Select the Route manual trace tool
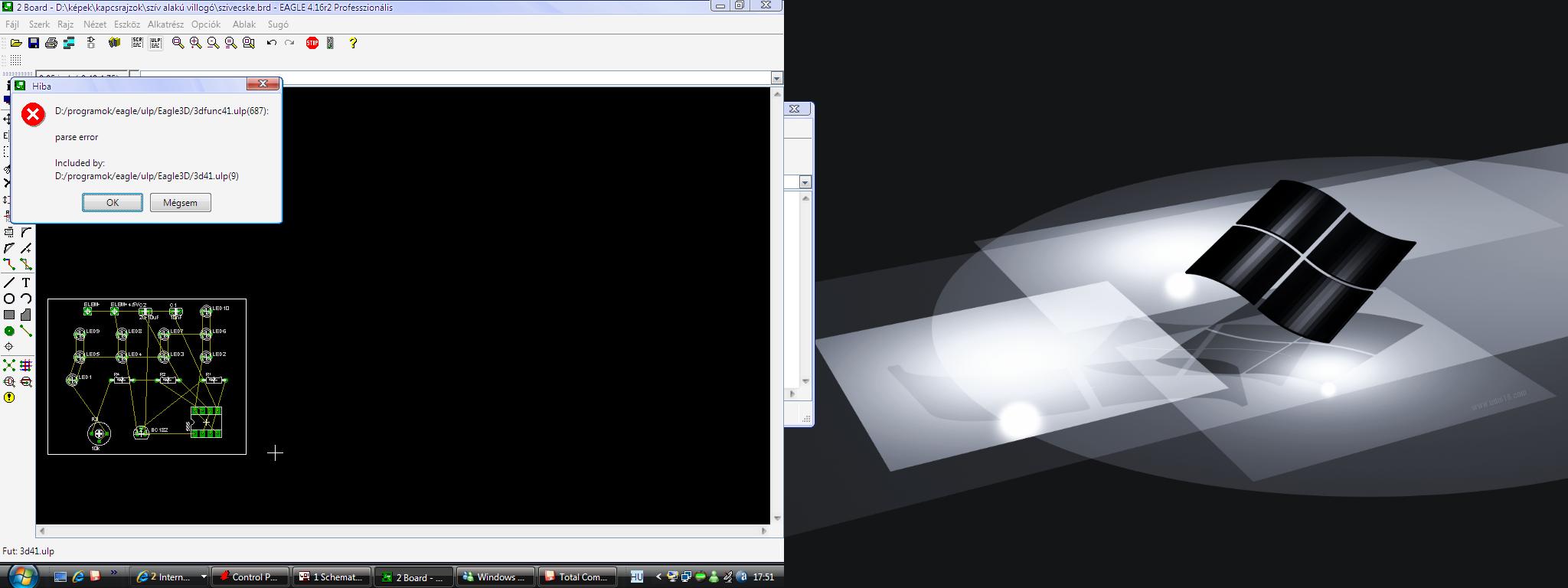This screenshot has width=1568, height=588. tap(9, 264)
